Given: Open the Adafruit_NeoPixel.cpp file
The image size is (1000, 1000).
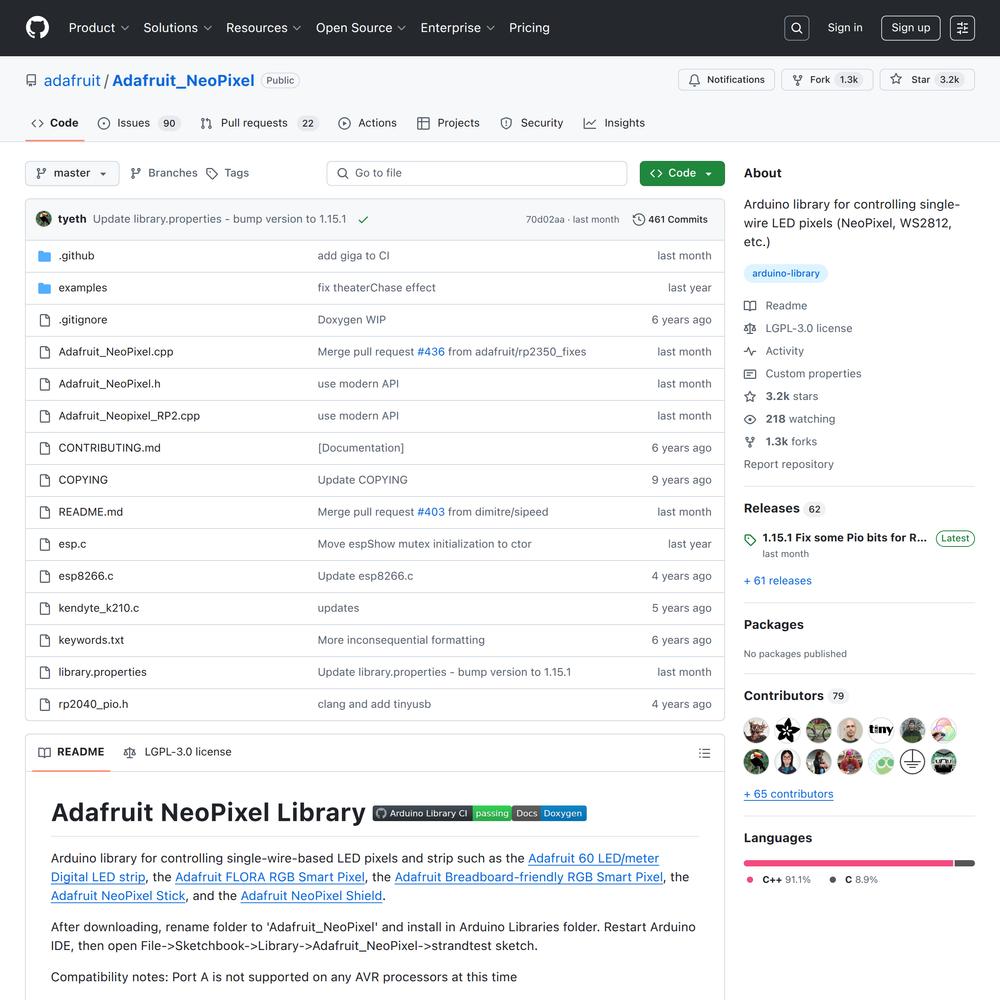Looking at the screenshot, I should (116, 352).
